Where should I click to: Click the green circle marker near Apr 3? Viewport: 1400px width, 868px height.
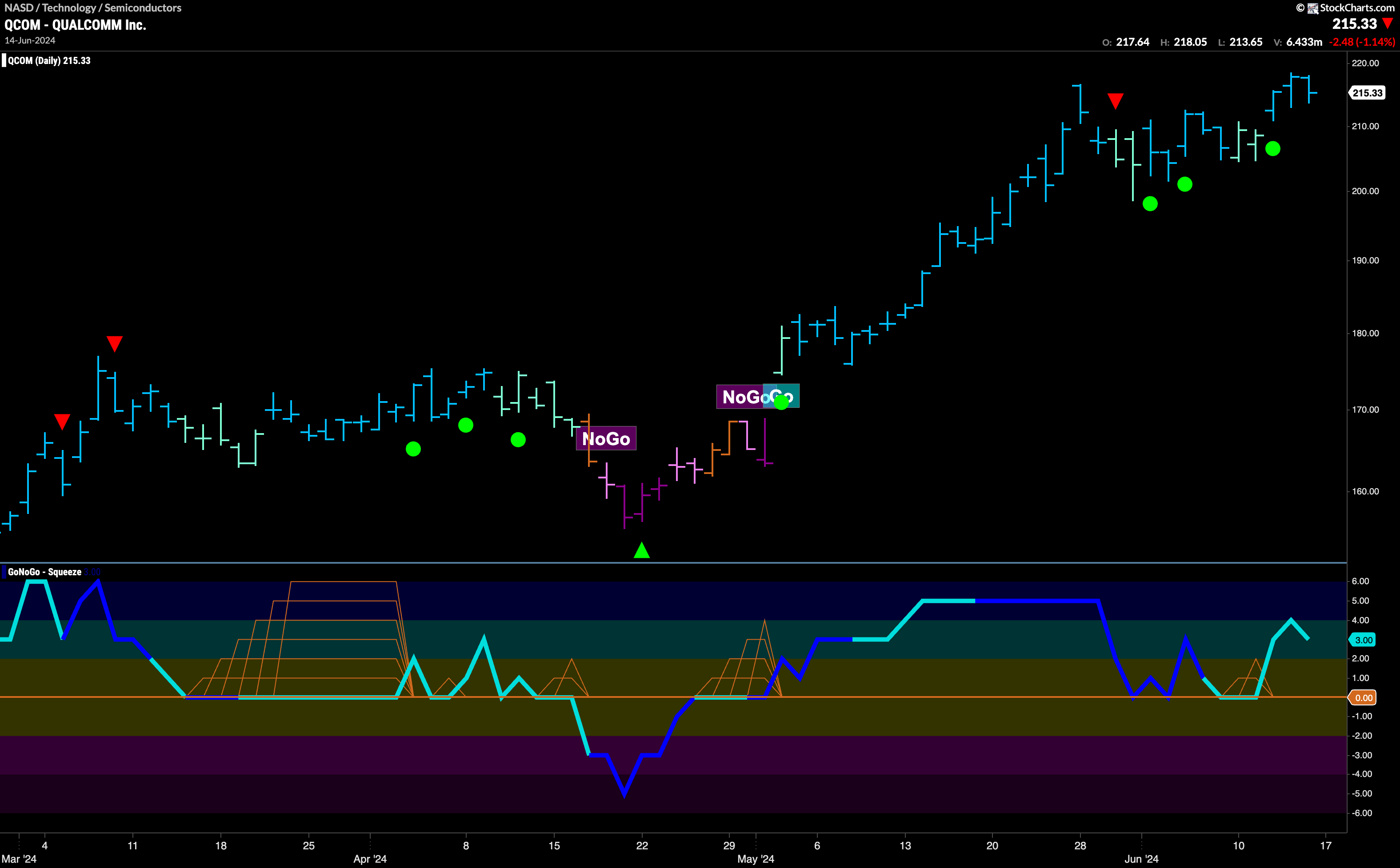[413, 449]
